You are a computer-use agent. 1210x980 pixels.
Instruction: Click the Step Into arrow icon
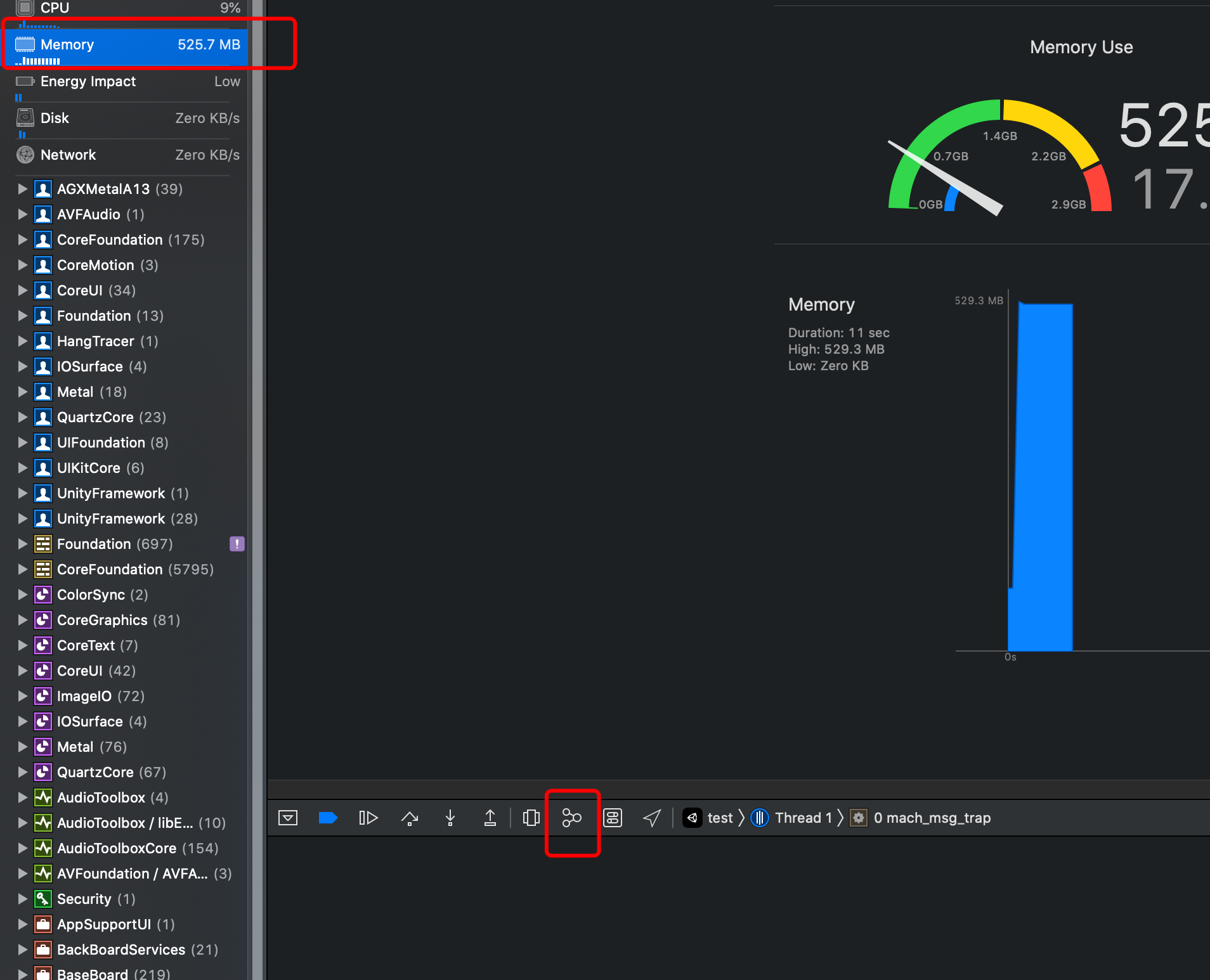click(450, 818)
